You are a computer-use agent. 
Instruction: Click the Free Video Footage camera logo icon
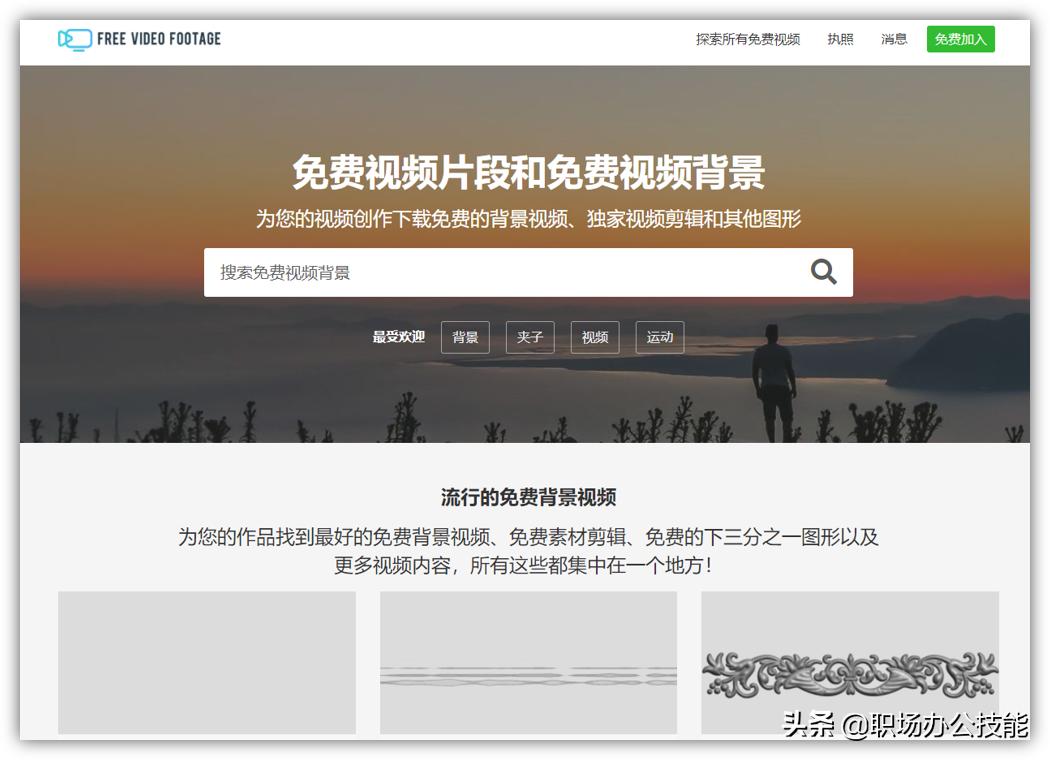click(x=73, y=38)
